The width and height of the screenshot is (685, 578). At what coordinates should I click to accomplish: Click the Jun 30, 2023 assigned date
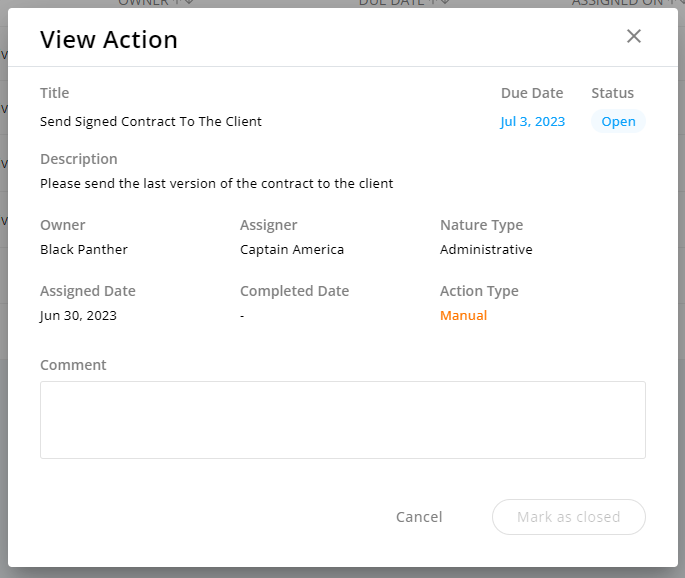click(x=78, y=315)
